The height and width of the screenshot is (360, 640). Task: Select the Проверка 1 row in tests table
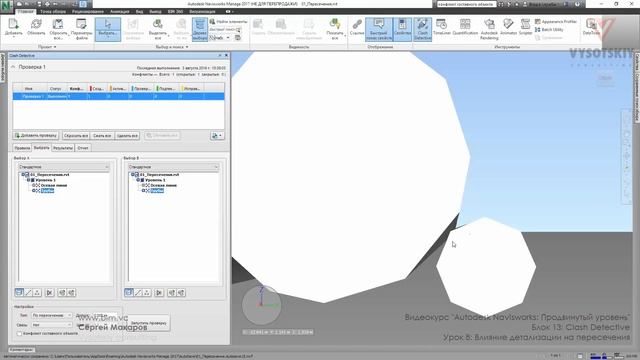[118, 96]
